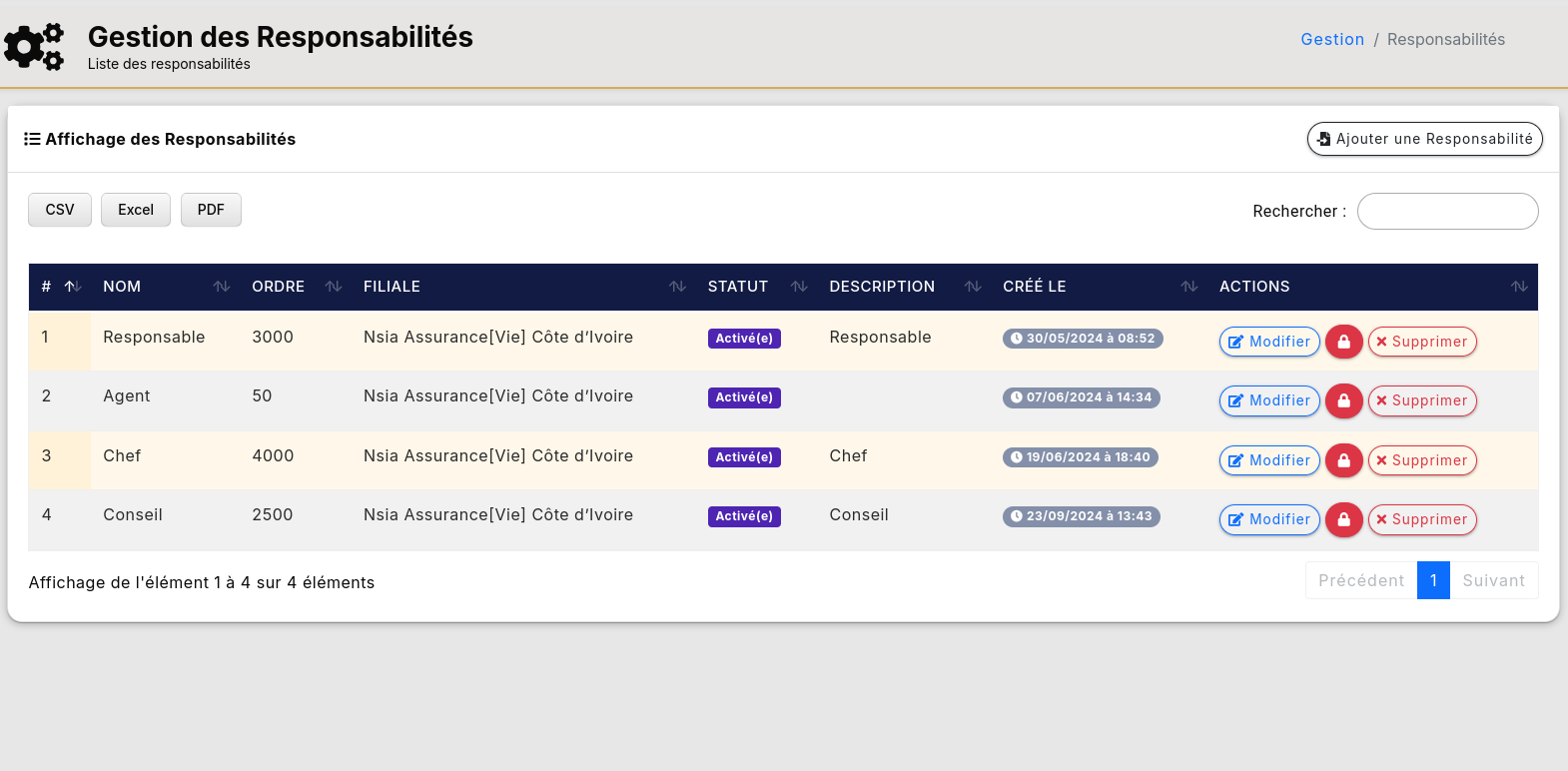This screenshot has height=771, width=1568.
Task: Click the gears icon in page header
Action: [35, 47]
